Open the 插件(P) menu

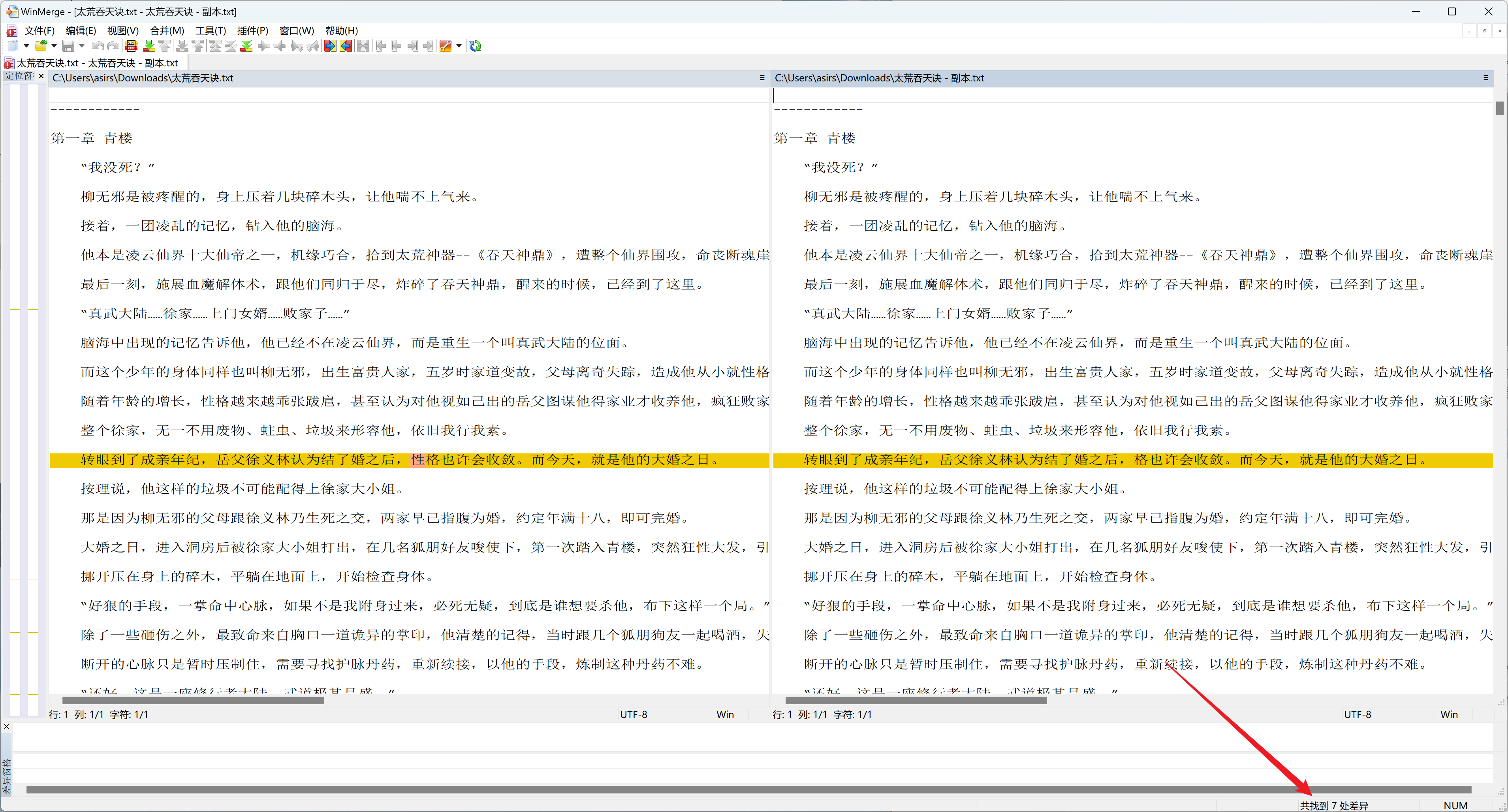click(x=252, y=30)
